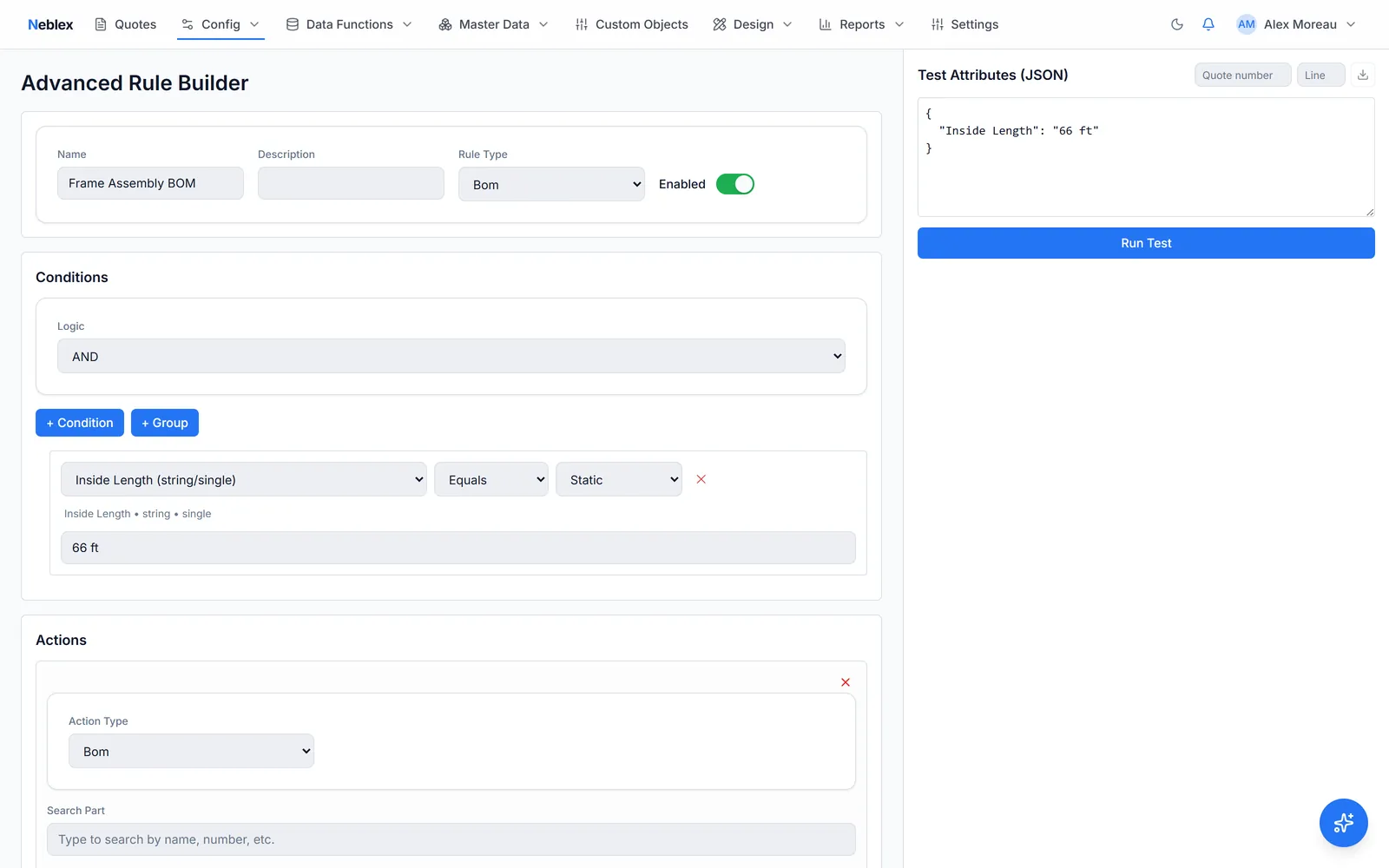The height and width of the screenshot is (868, 1389).
Task: Click the Config icon in navbar
Action: coord(188,24)
